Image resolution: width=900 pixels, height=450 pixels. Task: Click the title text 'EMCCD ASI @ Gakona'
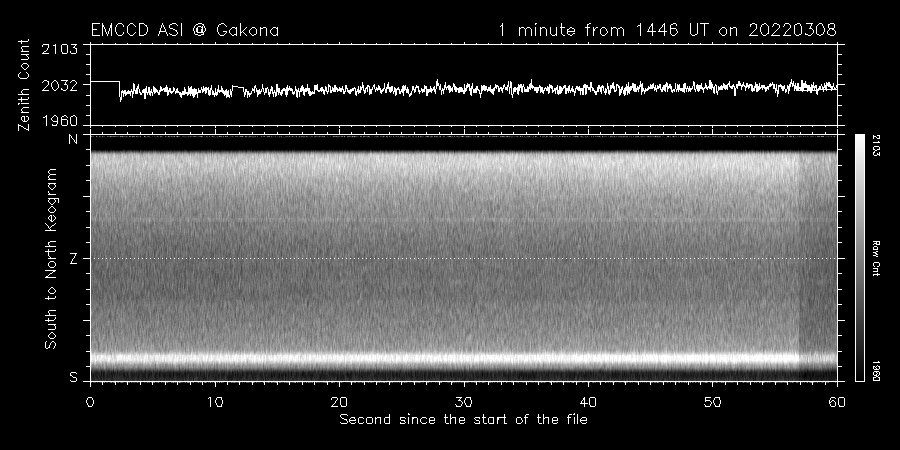coord(185,30)
